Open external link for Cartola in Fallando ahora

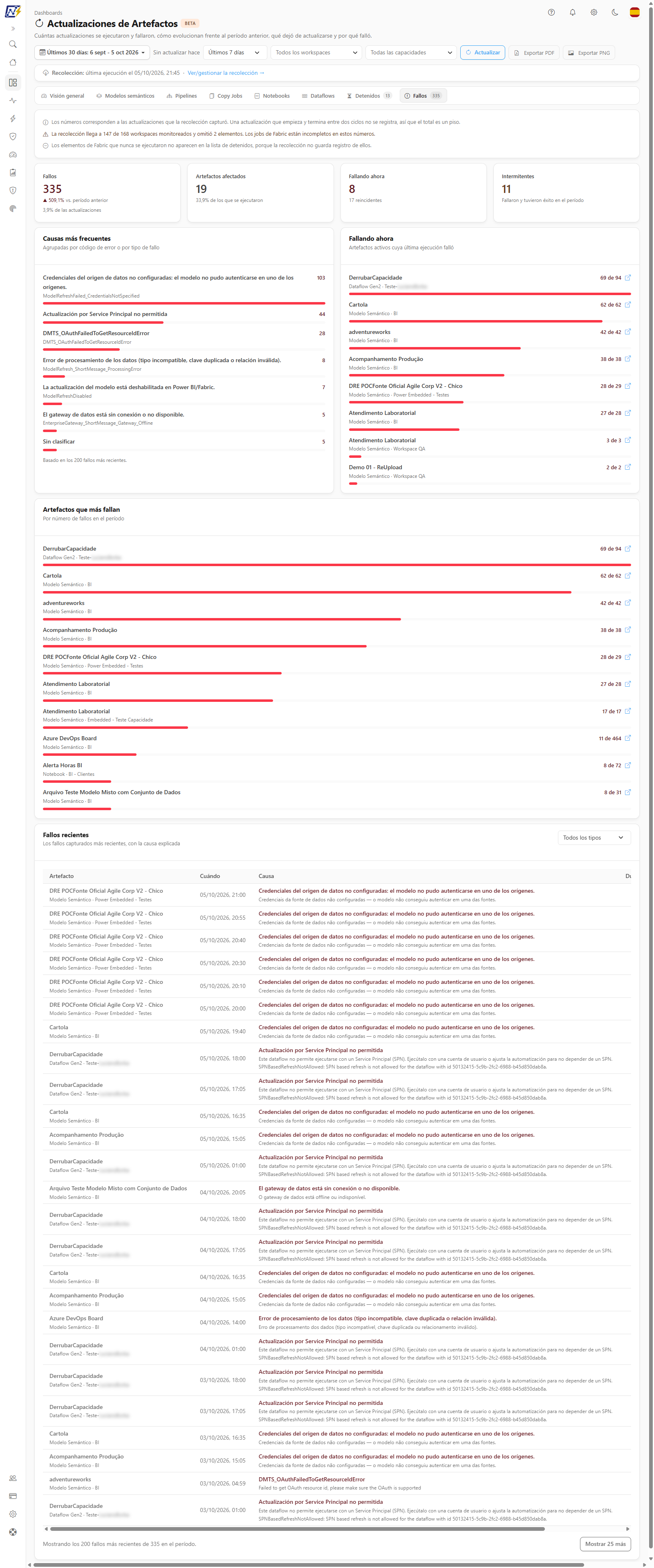tap(628, 305)
